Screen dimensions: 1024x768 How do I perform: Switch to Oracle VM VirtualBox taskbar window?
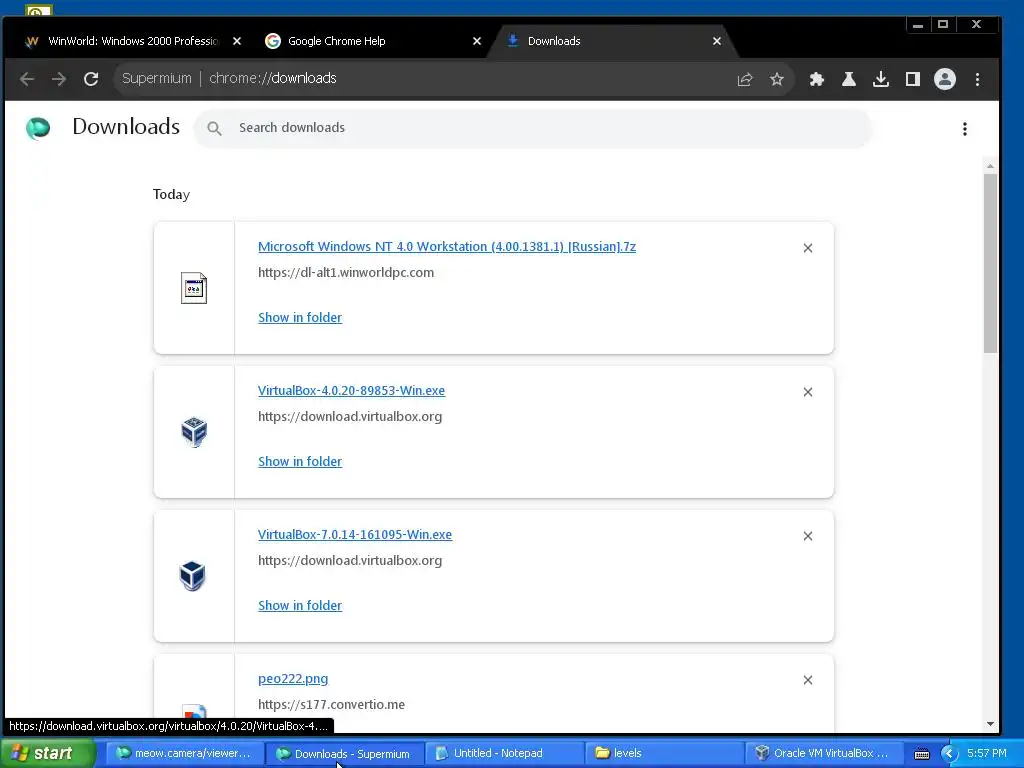[824, 754]
